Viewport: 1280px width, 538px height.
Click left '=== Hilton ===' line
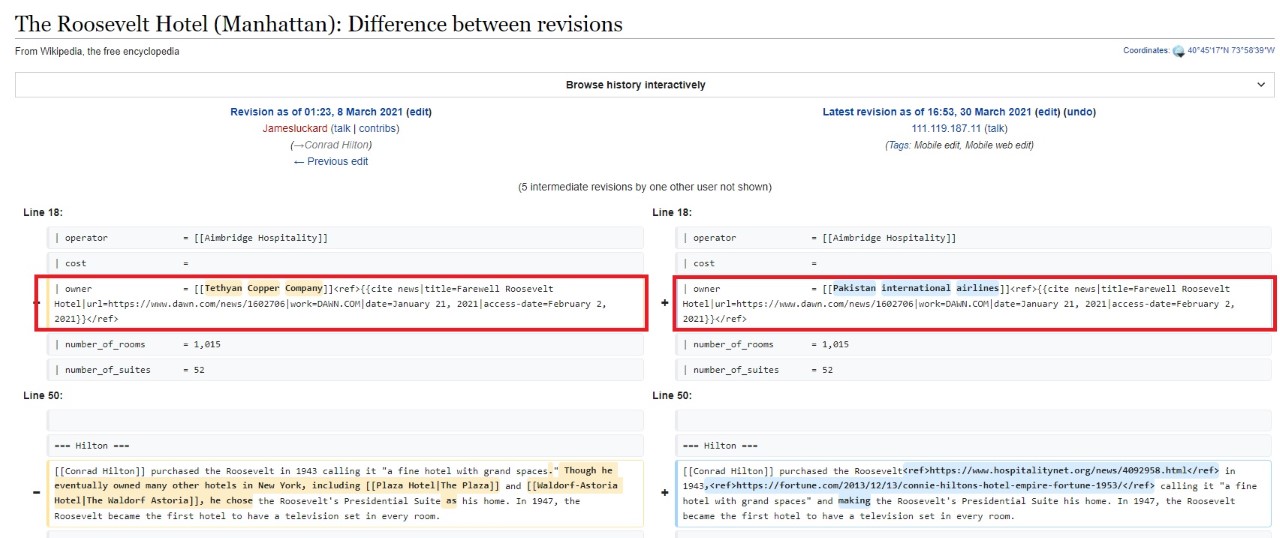pyautogui.click(x=345, y=445)
